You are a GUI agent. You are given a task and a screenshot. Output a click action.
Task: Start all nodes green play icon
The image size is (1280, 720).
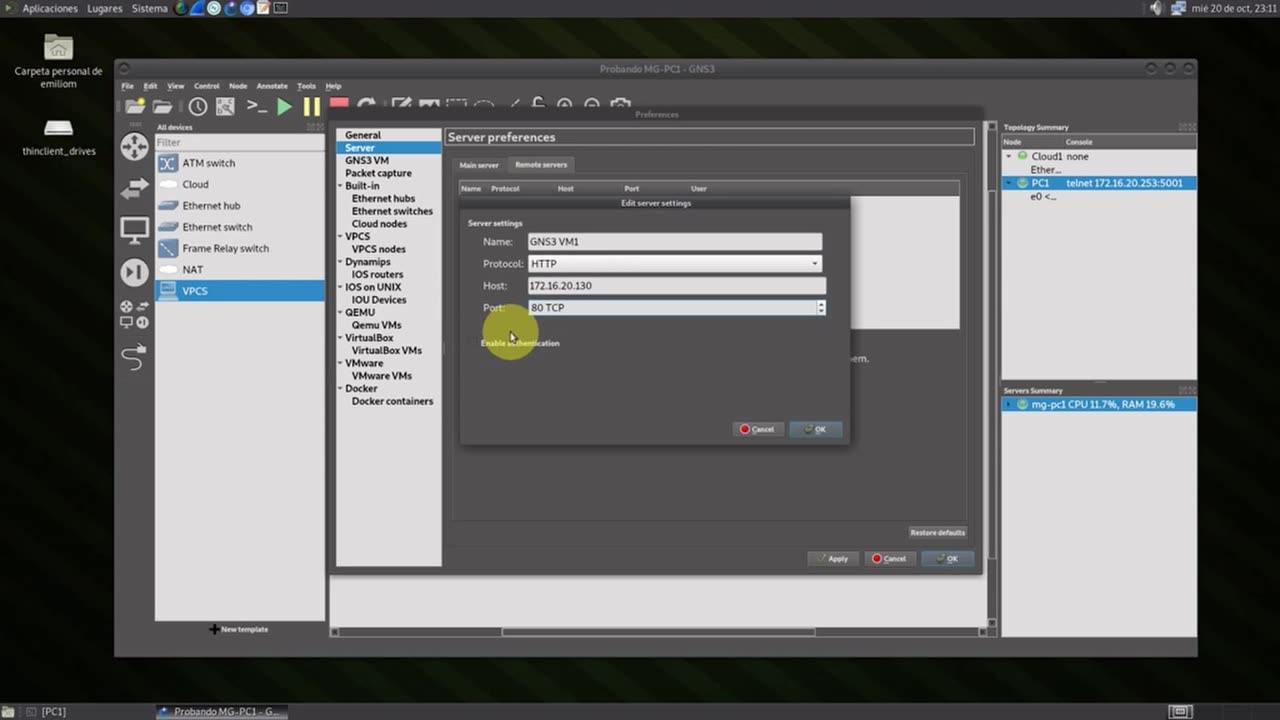pyautogui.click(x=285, y=106)
